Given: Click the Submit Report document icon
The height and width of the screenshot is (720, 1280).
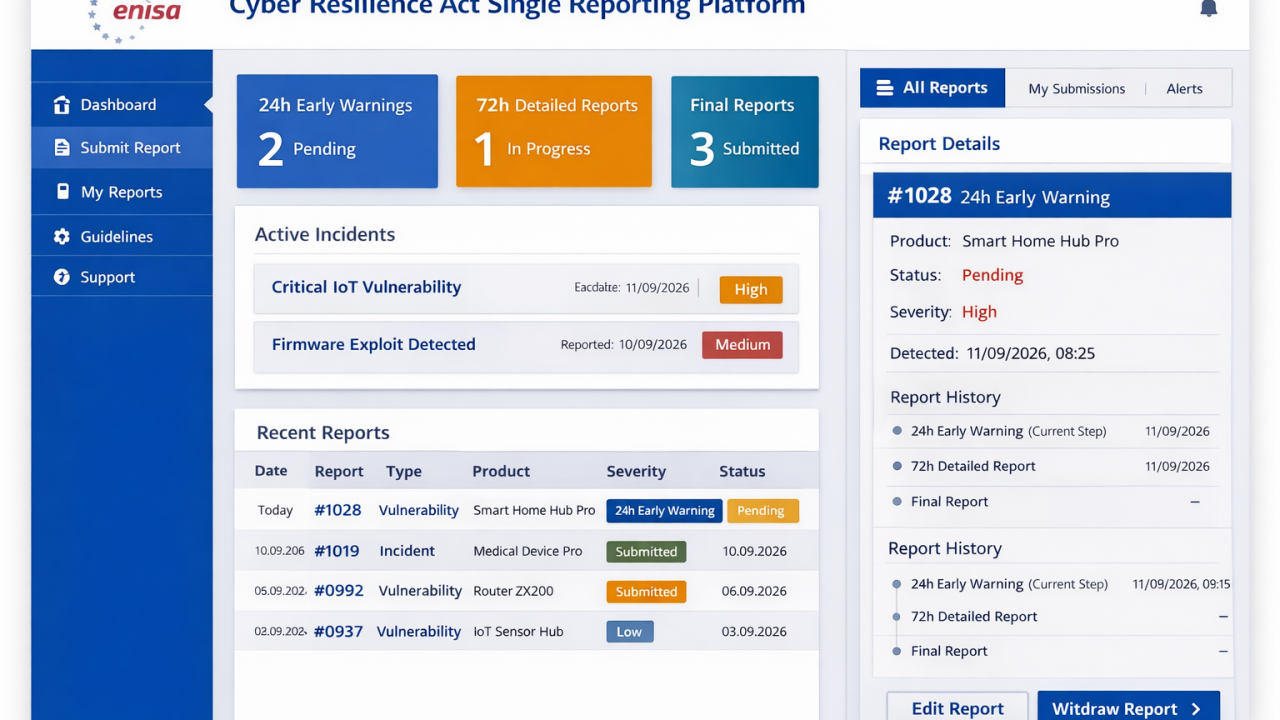Looking at the screenshot, I should coord(62,148).
